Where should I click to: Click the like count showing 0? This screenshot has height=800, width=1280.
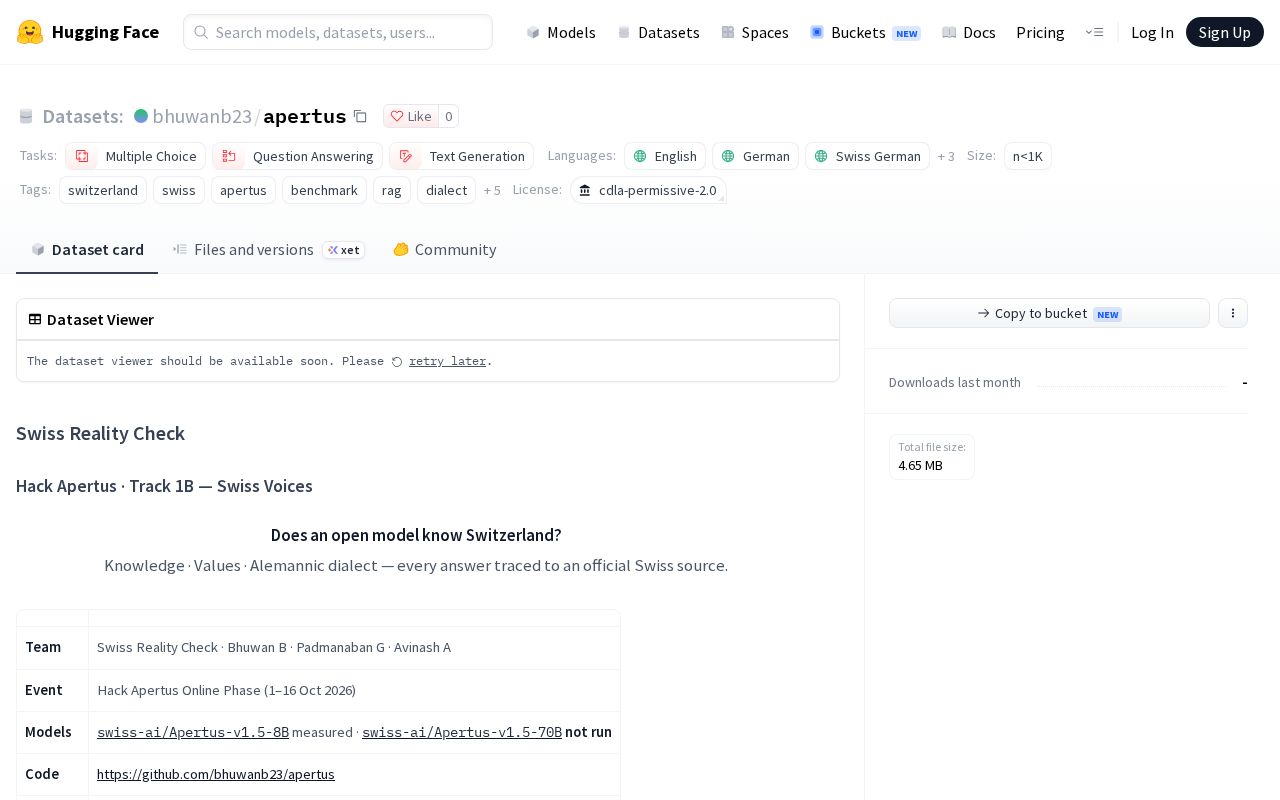click(x=448, y=116)
